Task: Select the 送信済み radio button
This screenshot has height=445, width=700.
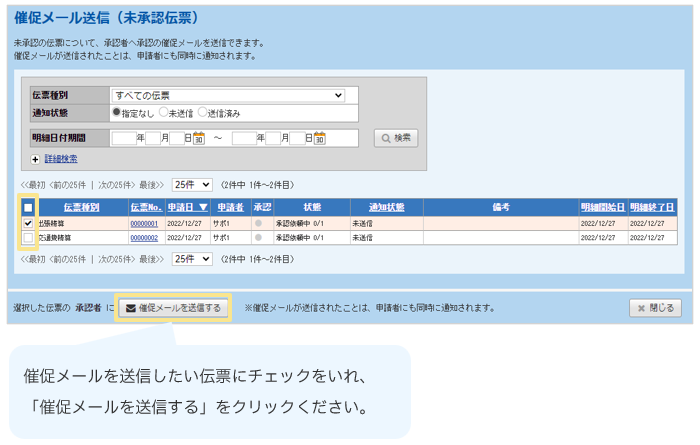Action: pyautogui.click(x=201, y=113)
